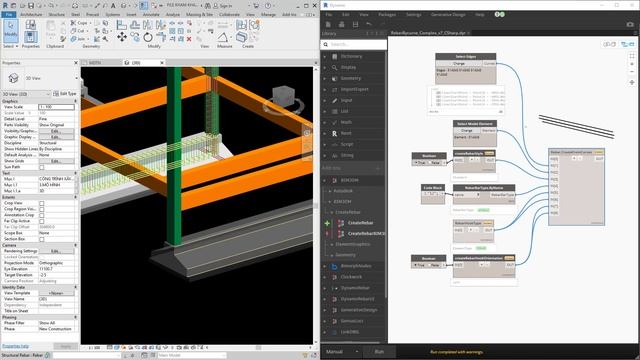640x360 pixels.
Task: Open the Architecture ribbon tab
Action: [31, 14]
